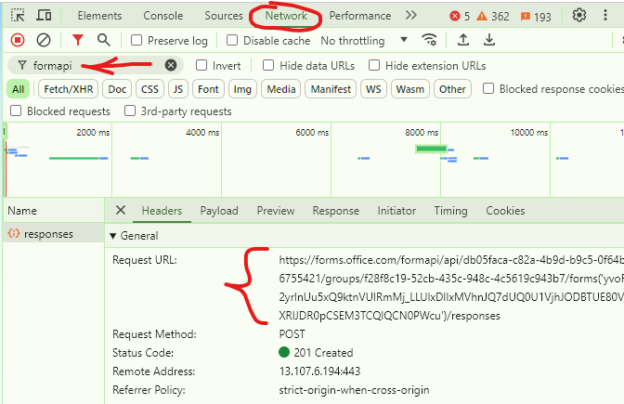
Task: Click the export HAR download icon
Action: click(490, 40)
